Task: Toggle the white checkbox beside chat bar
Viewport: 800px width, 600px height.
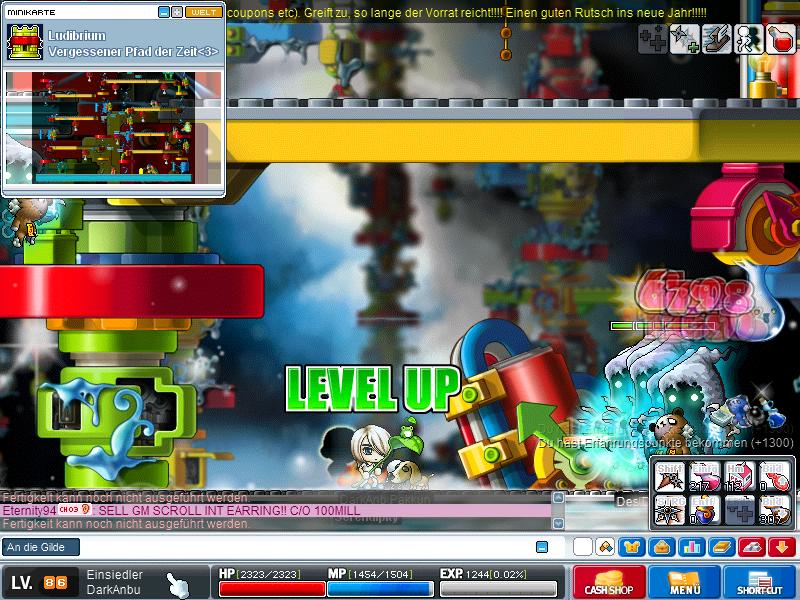Action: coord(582,547)
